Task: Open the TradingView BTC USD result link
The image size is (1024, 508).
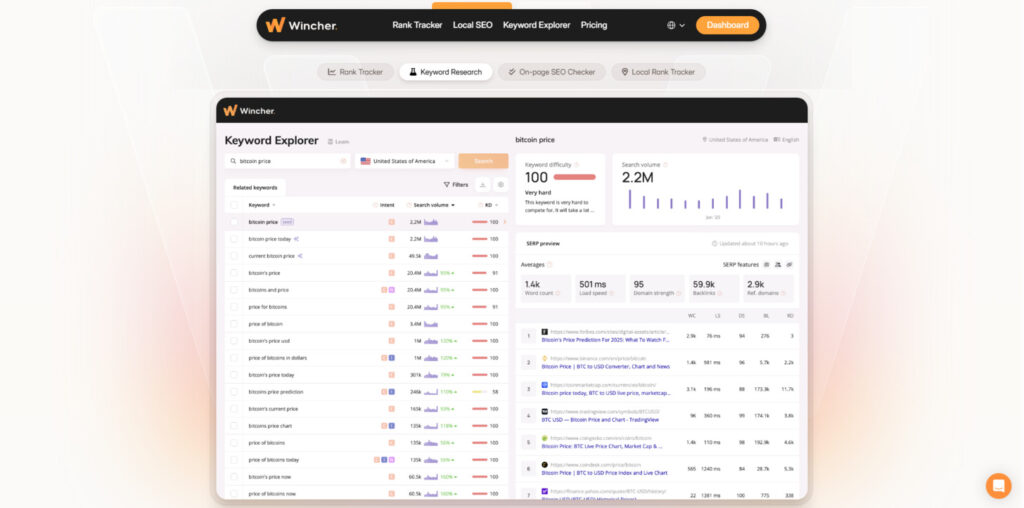Action: point(600,420)
